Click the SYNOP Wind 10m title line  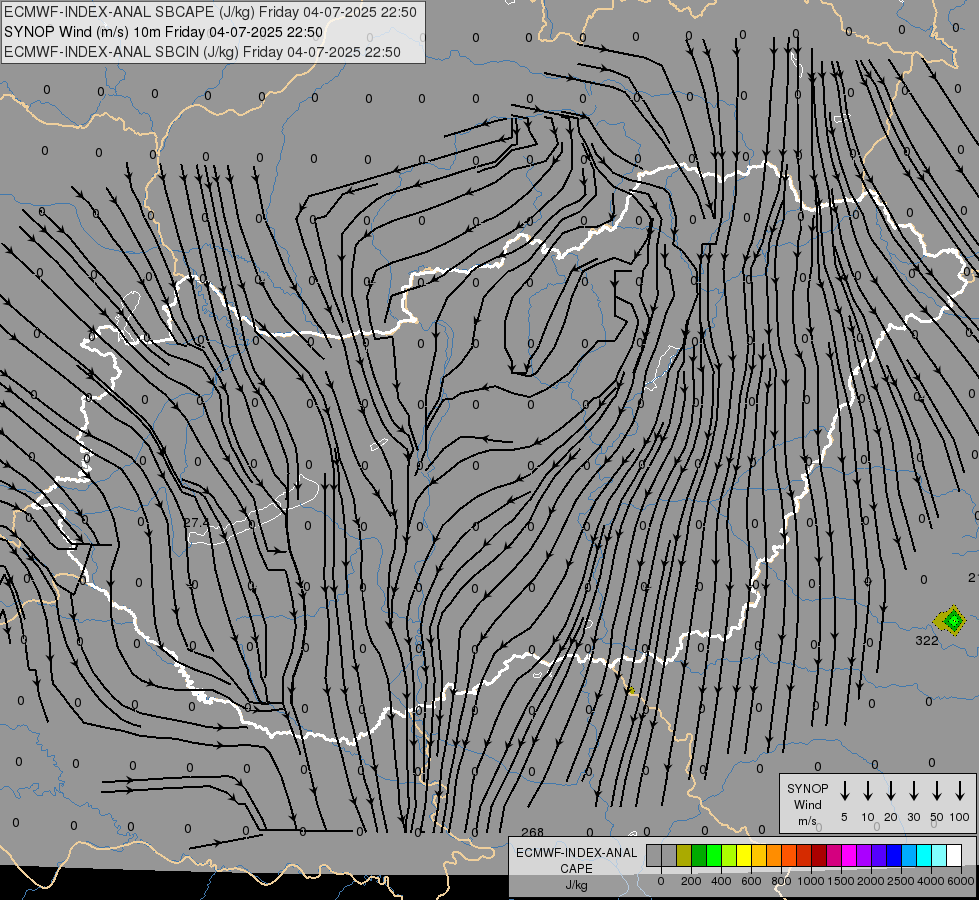click(164, 32)
